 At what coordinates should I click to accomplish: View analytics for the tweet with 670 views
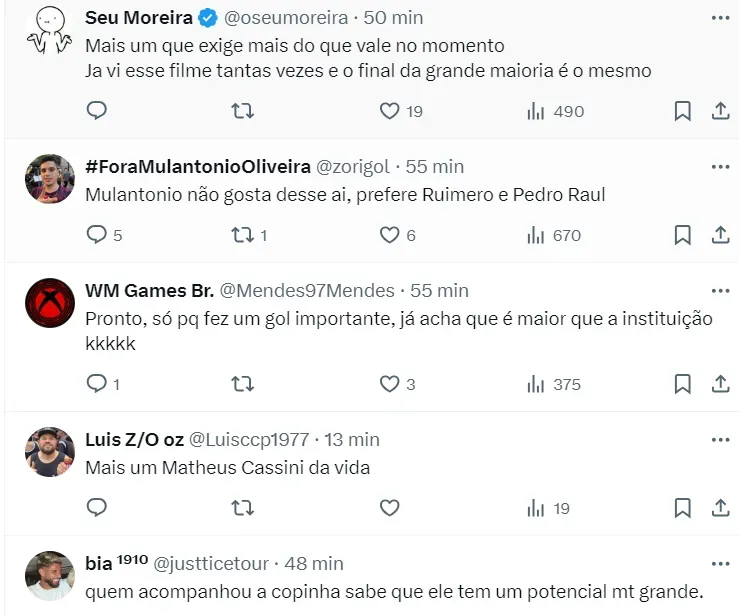554,235
